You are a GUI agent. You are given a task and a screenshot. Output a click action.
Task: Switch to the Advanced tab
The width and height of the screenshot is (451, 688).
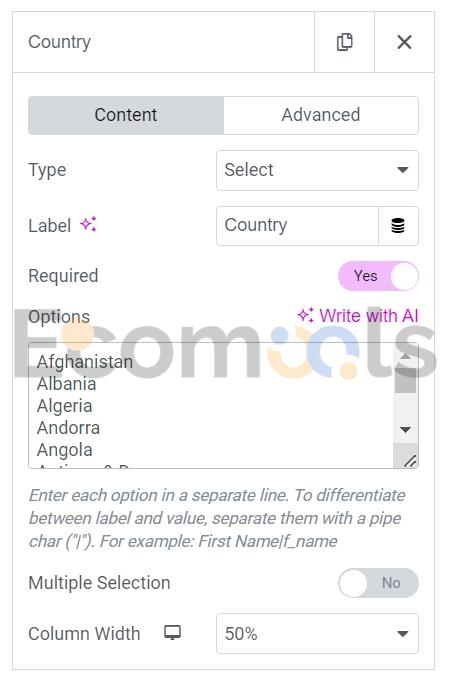(321, 115)
